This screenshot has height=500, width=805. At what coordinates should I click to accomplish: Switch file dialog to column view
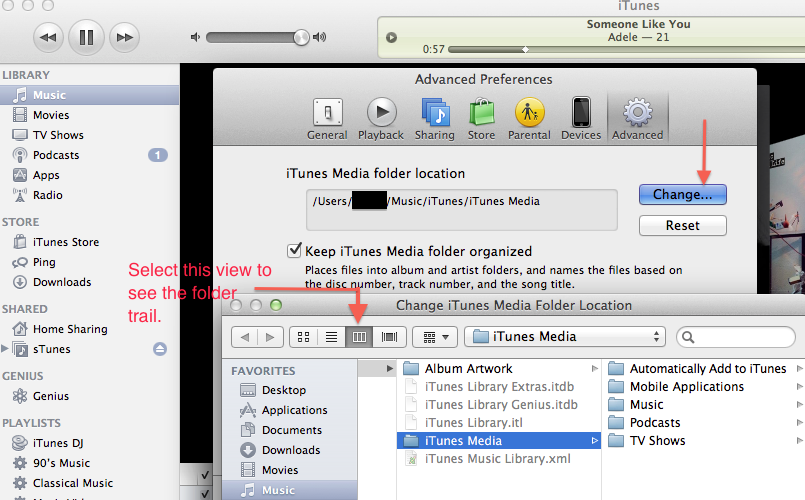click(x=359, y=337)
